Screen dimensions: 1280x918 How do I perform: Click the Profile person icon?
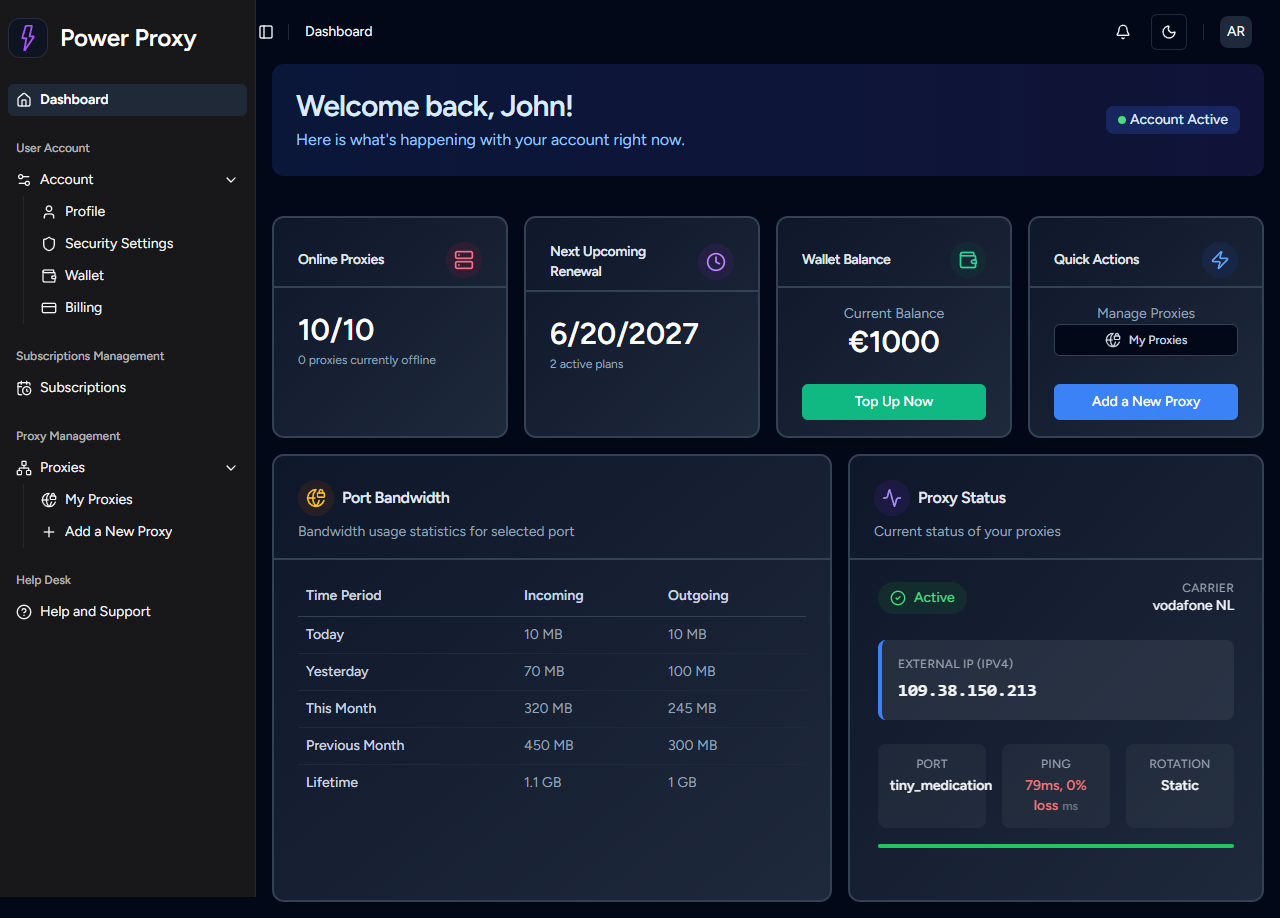pos(49,212)
